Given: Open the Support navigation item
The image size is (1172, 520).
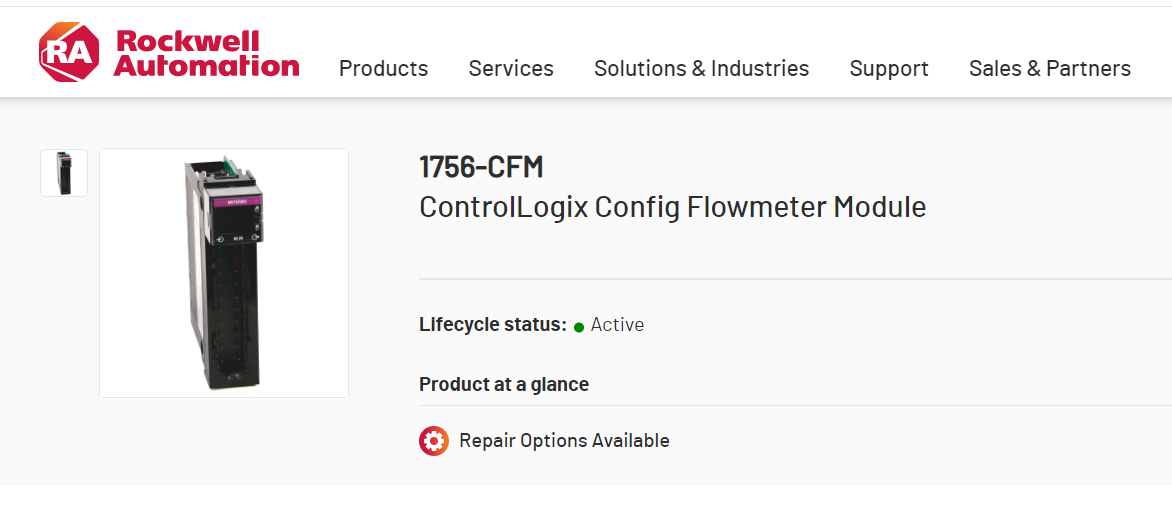Looking at the screenshot, I should pos(889,68).
